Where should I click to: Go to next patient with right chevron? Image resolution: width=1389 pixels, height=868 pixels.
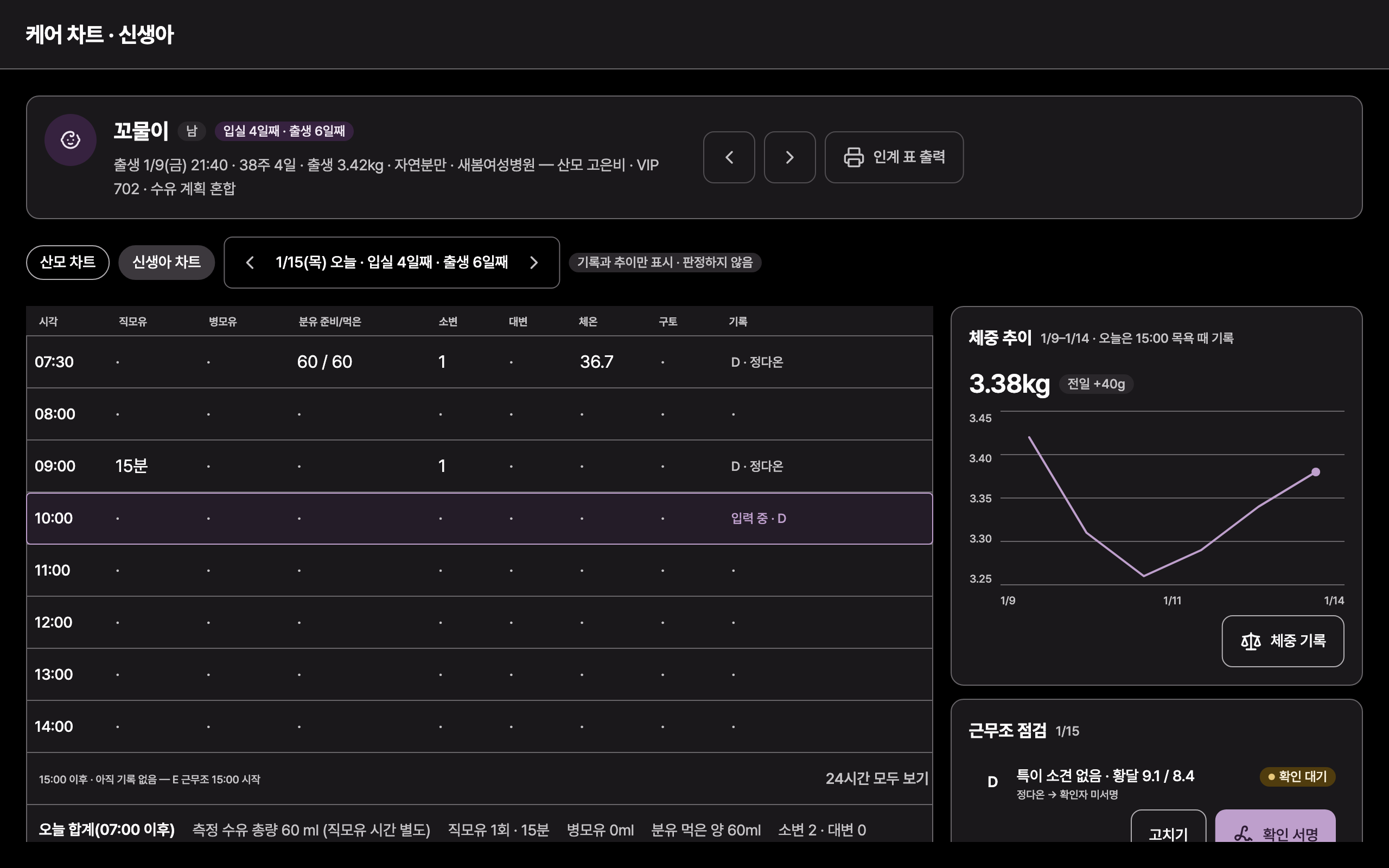[790, 157]
